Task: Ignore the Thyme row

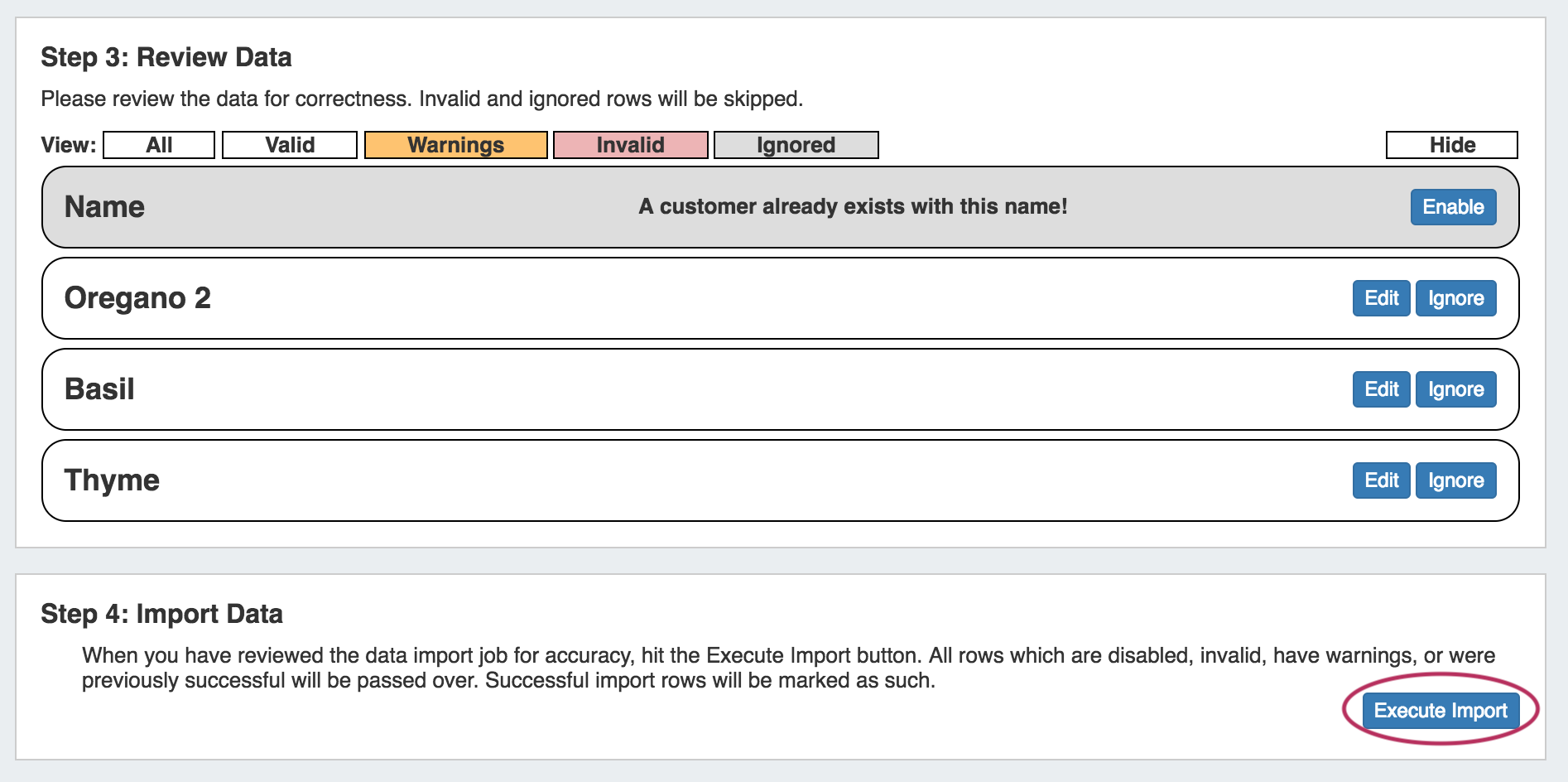Action: click(x=1455, y=480)
